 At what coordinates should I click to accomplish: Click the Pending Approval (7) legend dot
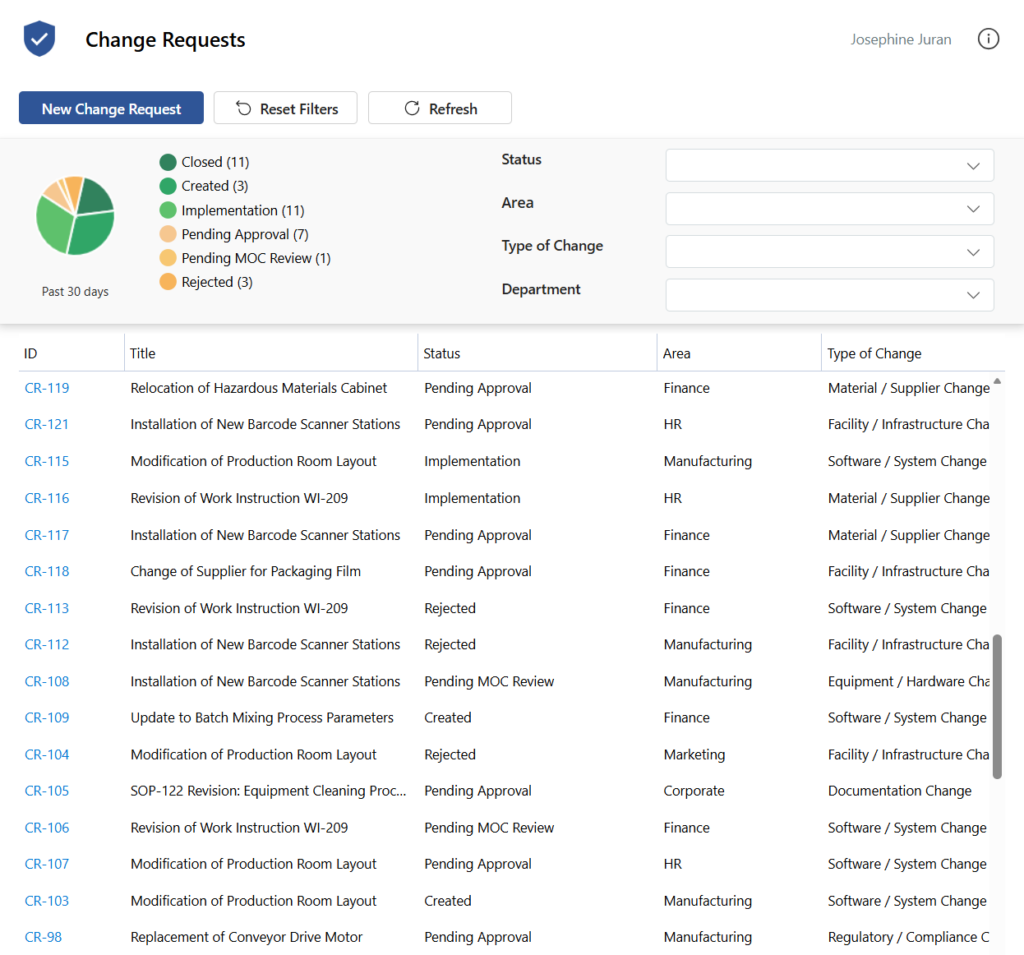(x=168, y=234)
